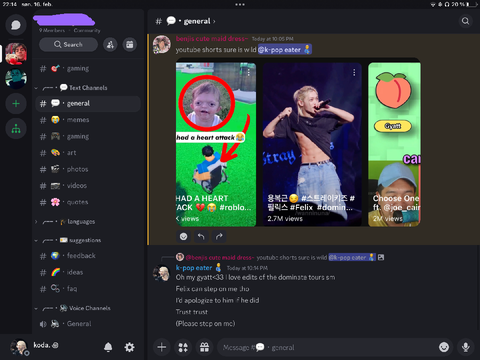Open the Felix concert short thumbnail

[312, 145]
